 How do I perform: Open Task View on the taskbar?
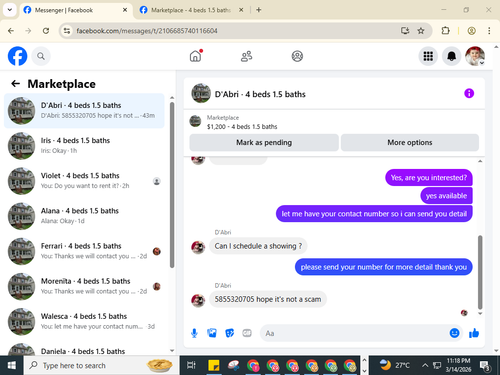pyautogui.click(x=191, y=366)
